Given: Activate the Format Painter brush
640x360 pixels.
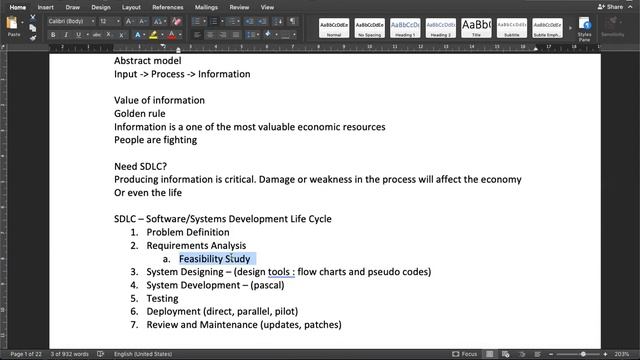Looking at the screenshot, I should 33,38.
